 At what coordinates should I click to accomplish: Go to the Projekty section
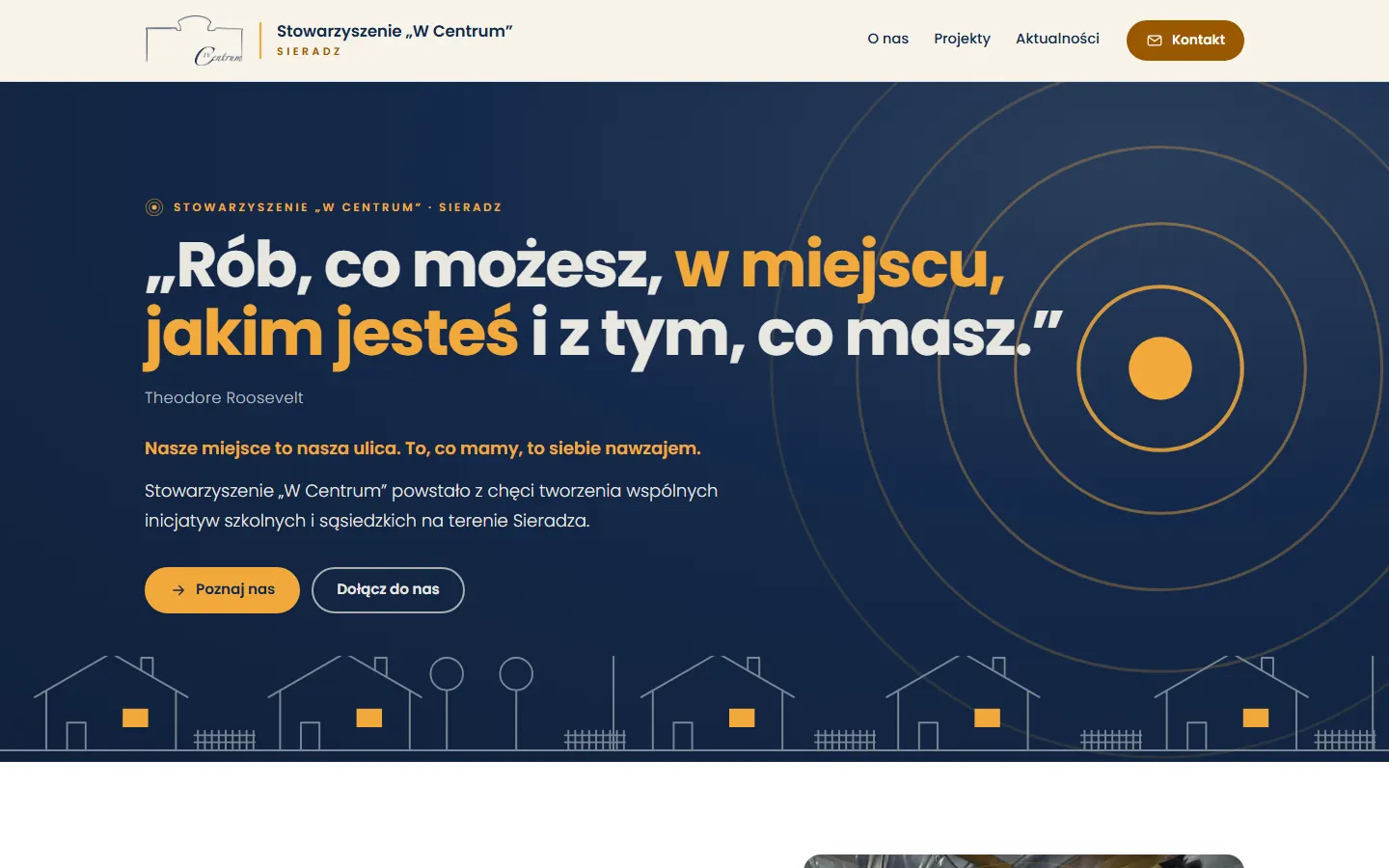click(x=962, y=39)
